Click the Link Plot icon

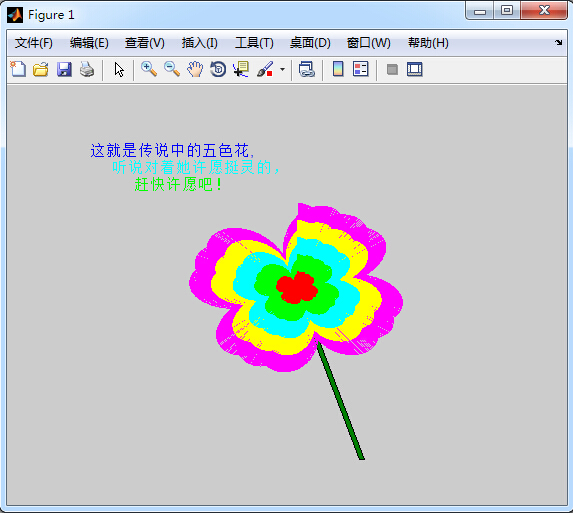coord(307,69)
